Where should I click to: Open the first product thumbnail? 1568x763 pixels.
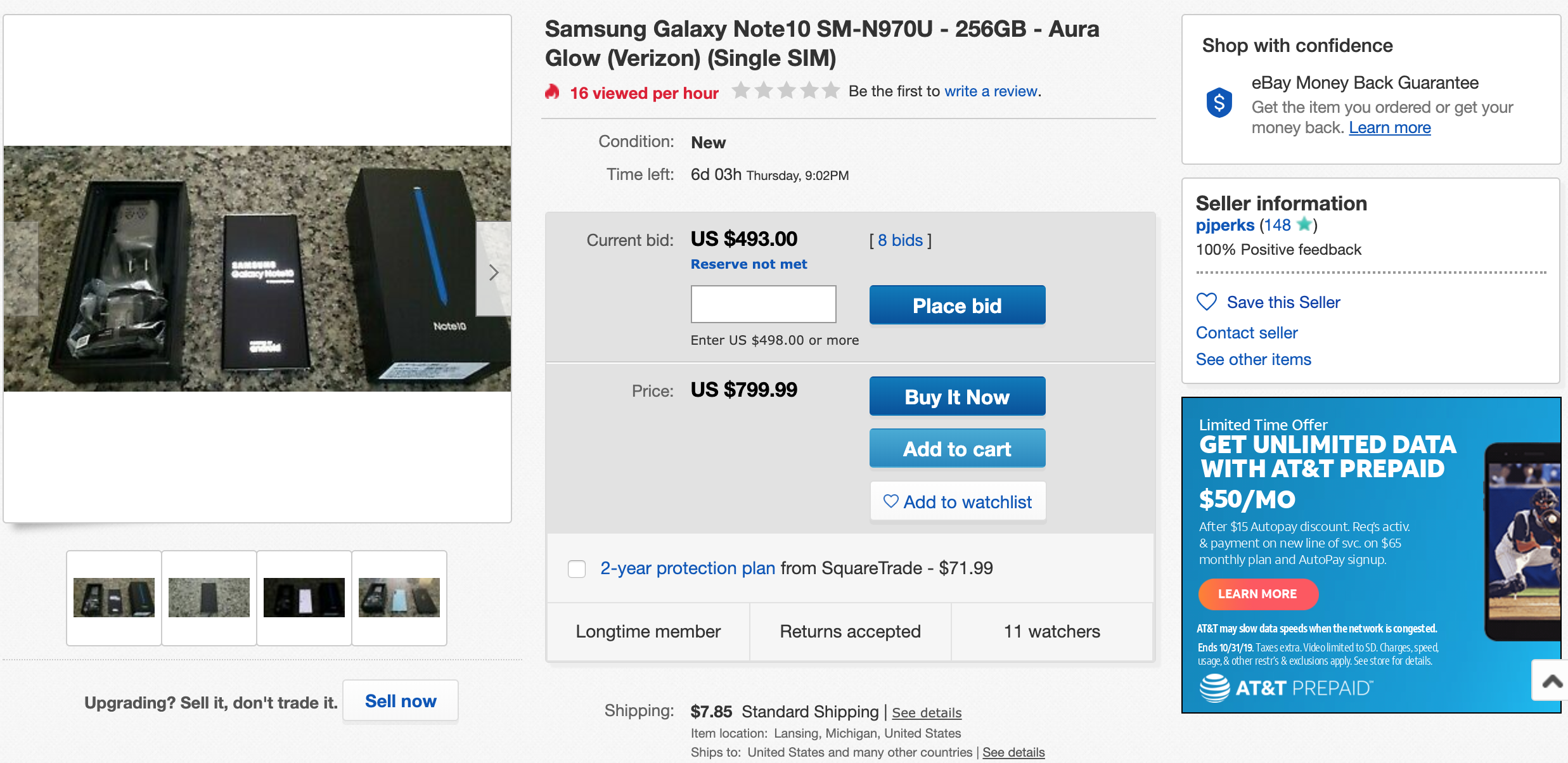(x=114, y=598)
